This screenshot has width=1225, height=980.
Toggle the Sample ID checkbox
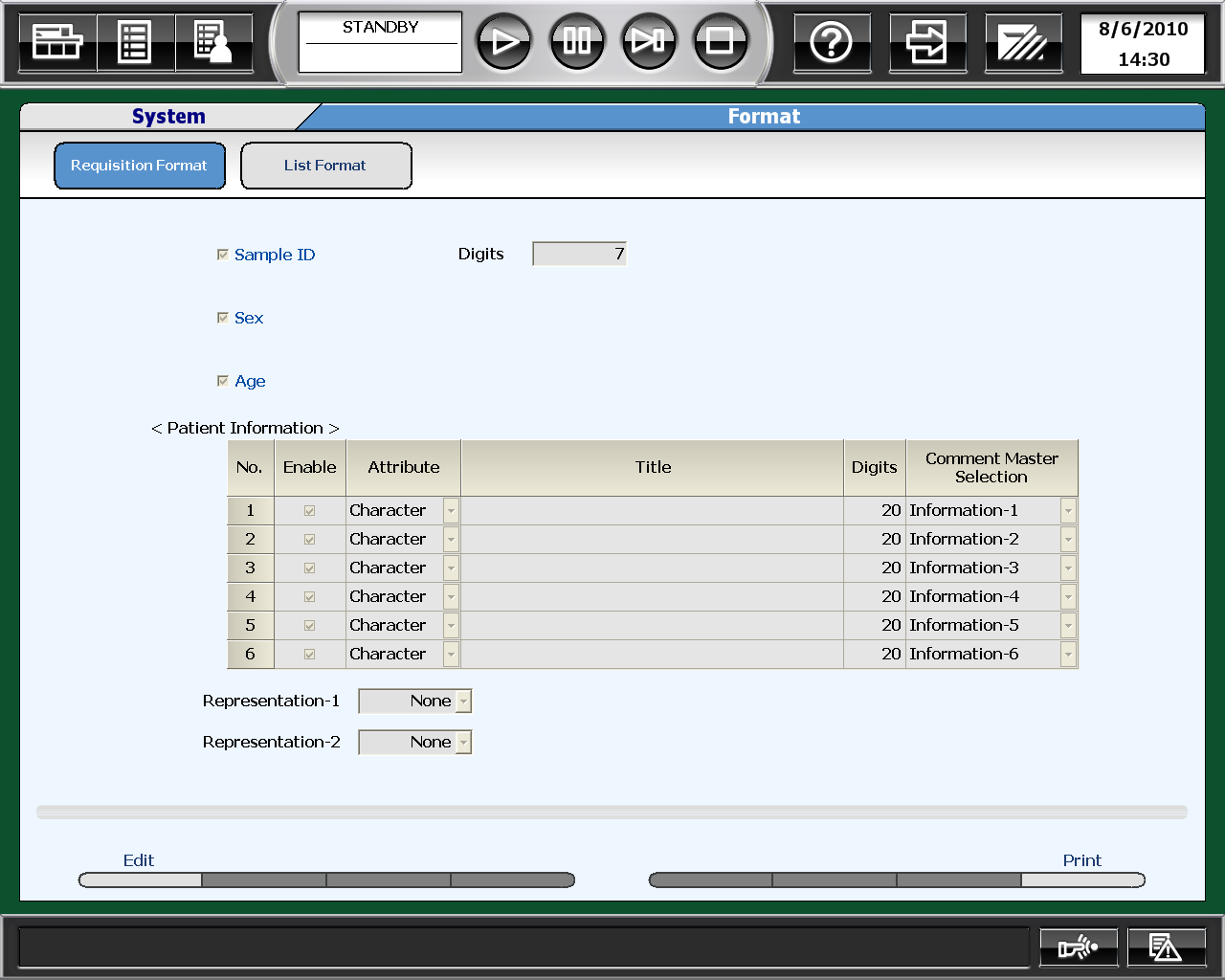[223, 255]
